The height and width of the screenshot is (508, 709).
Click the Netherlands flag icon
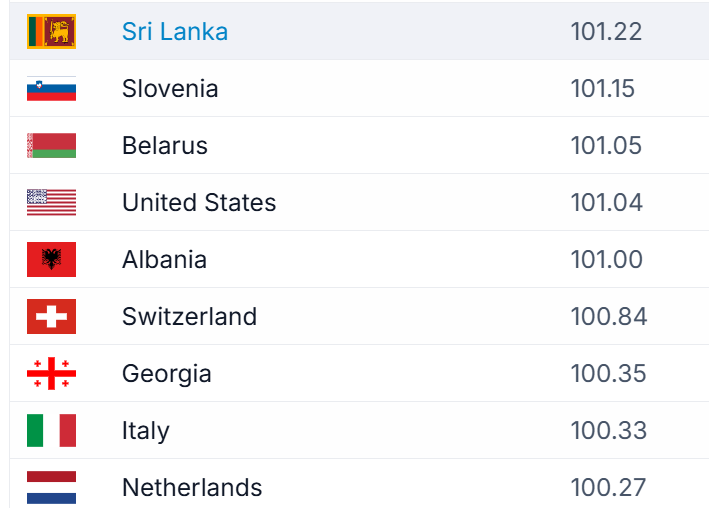(x=51, y=487)
